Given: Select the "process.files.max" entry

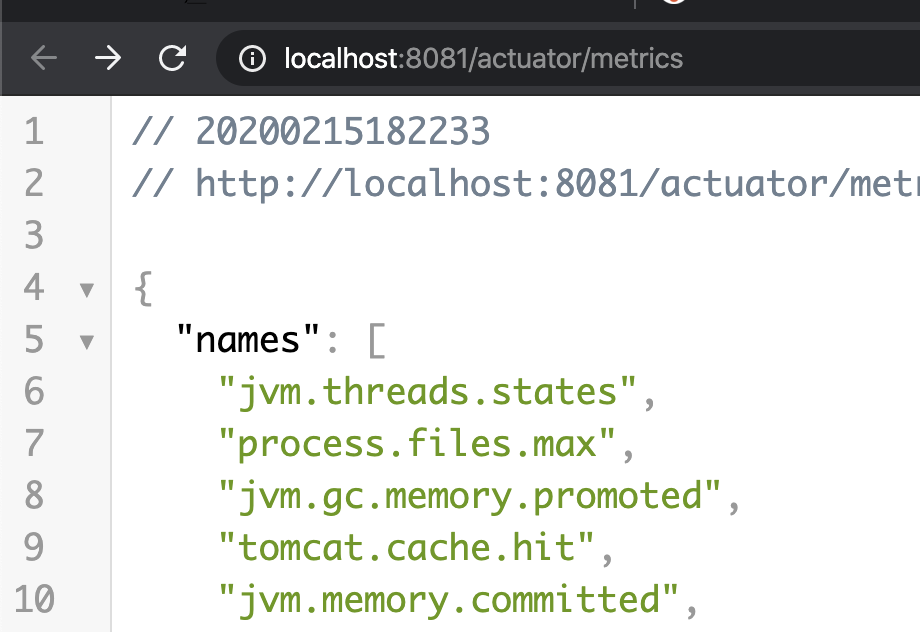Looking at the screenshot, I should (417, 444).
